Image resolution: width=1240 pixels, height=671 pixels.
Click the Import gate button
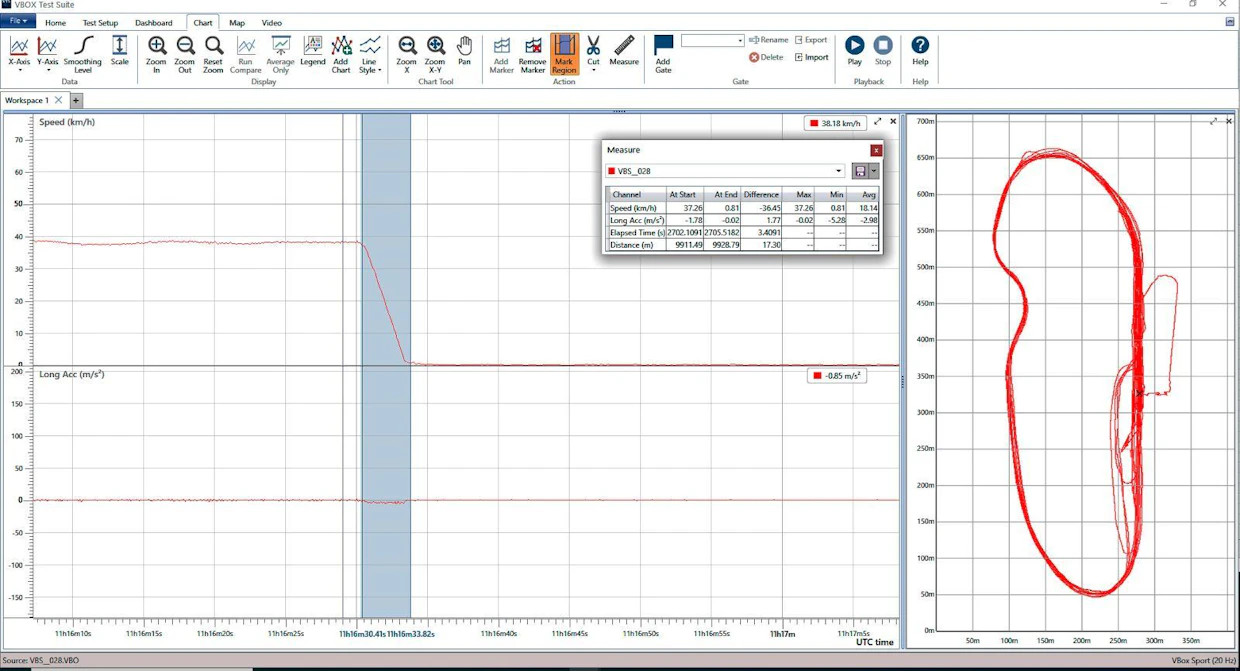click(x=811, y=57)
